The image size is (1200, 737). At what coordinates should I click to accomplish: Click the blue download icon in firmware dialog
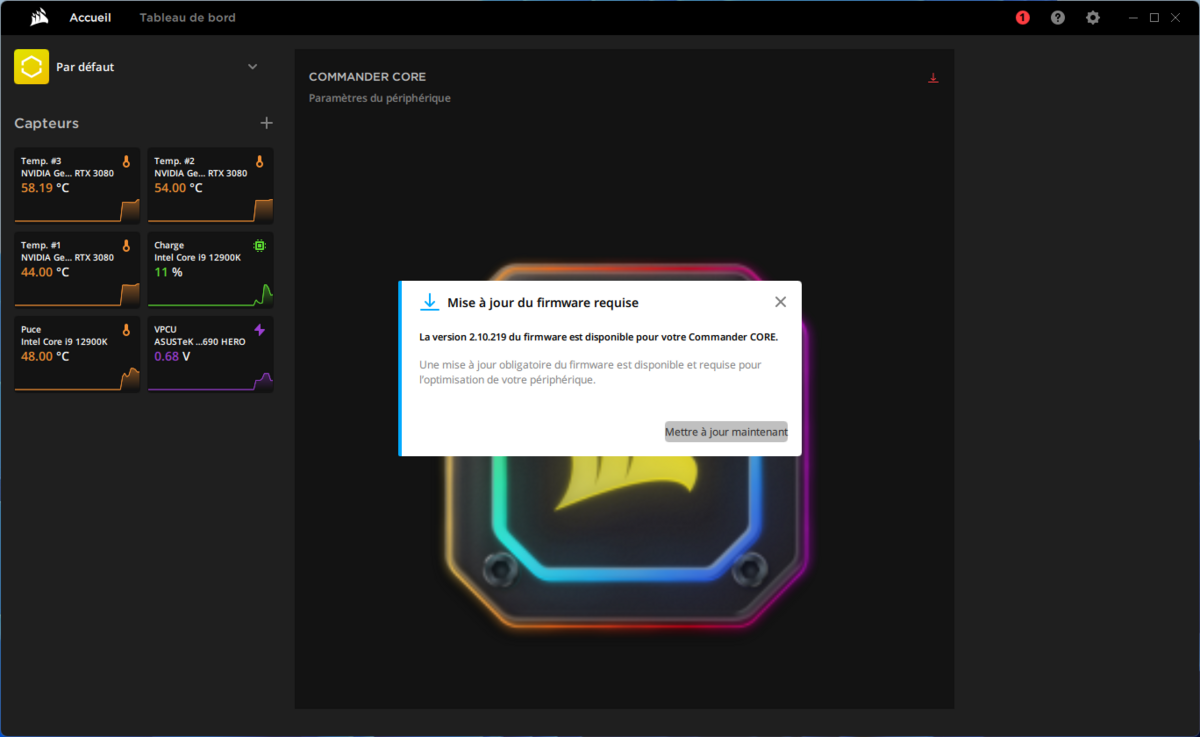pos(430,302)
